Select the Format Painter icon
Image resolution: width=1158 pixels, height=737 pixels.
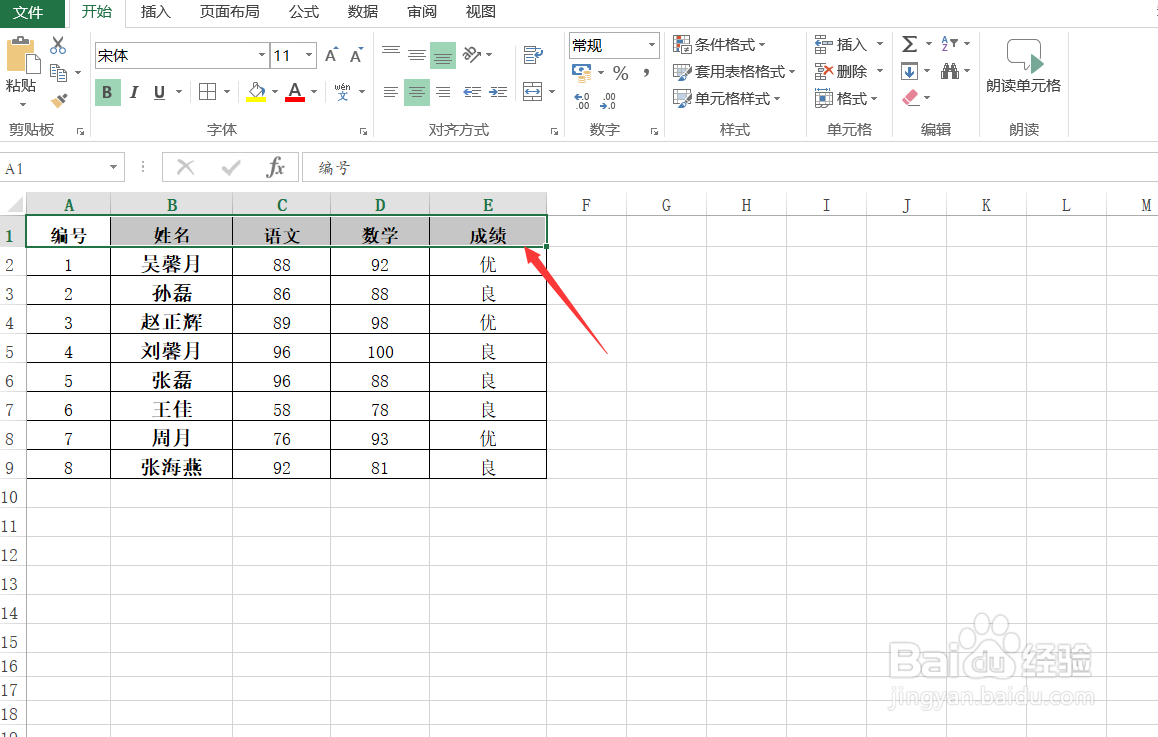58,99
